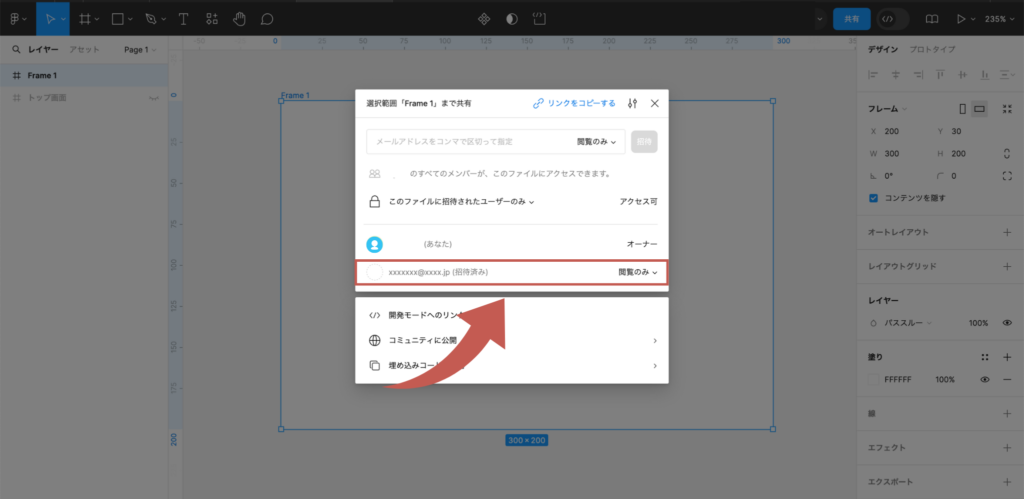Click the Pen tool icon
This screenshot has width=1024, height=499.
[150, 18]
